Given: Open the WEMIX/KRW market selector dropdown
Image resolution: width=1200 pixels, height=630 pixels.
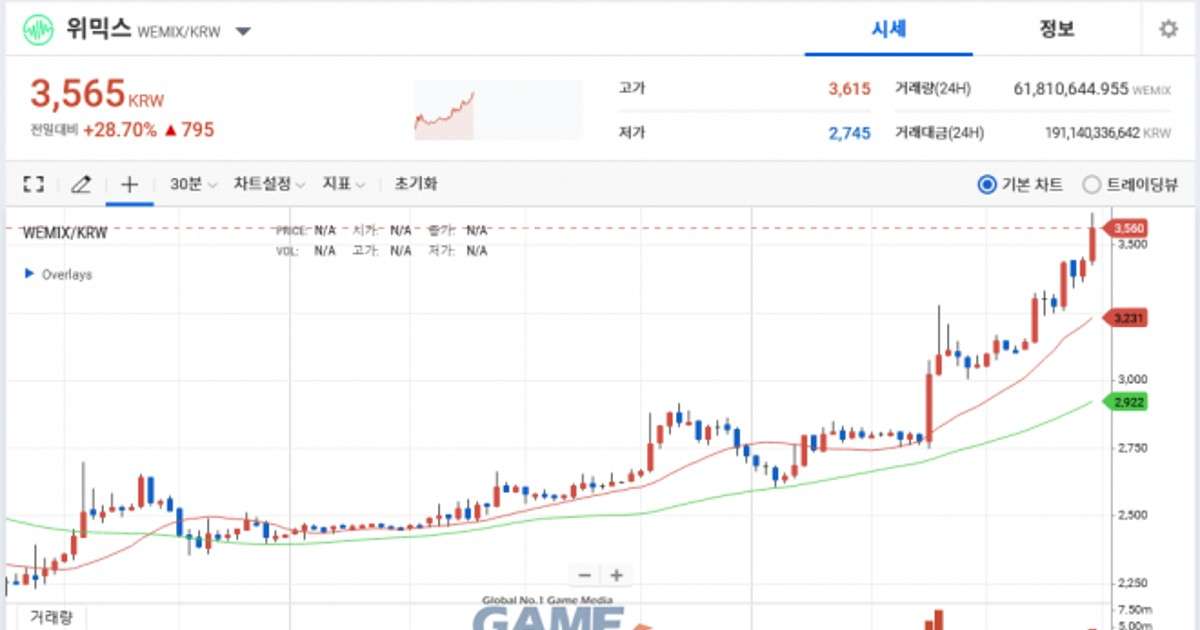Looking at the screenshot, I should click(x=243, y=31).
